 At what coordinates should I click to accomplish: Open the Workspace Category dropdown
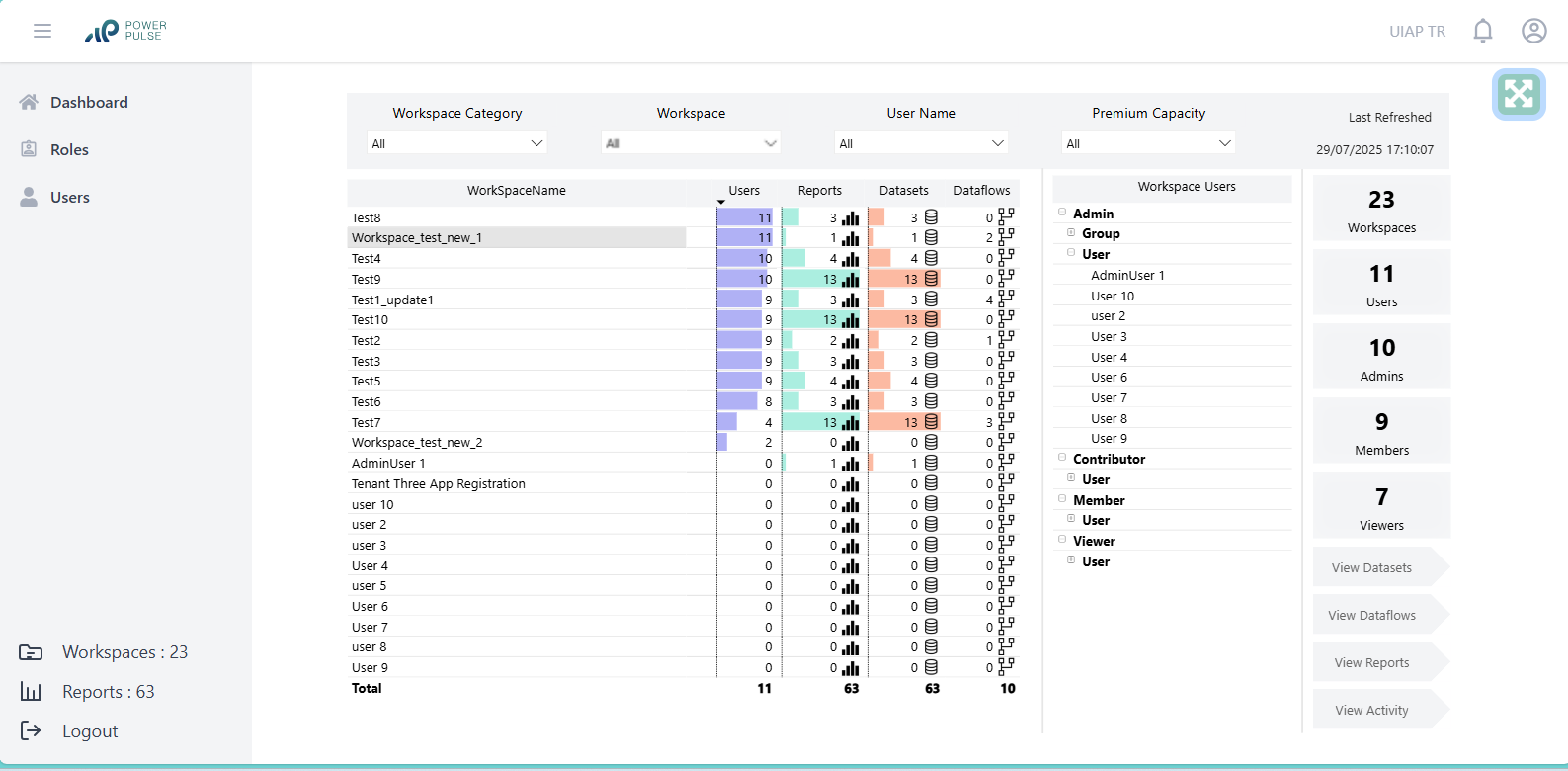click(457, 143)
